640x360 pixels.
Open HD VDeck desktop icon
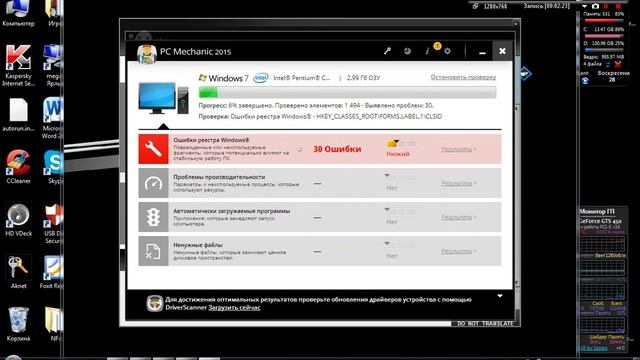coord(18,220)
